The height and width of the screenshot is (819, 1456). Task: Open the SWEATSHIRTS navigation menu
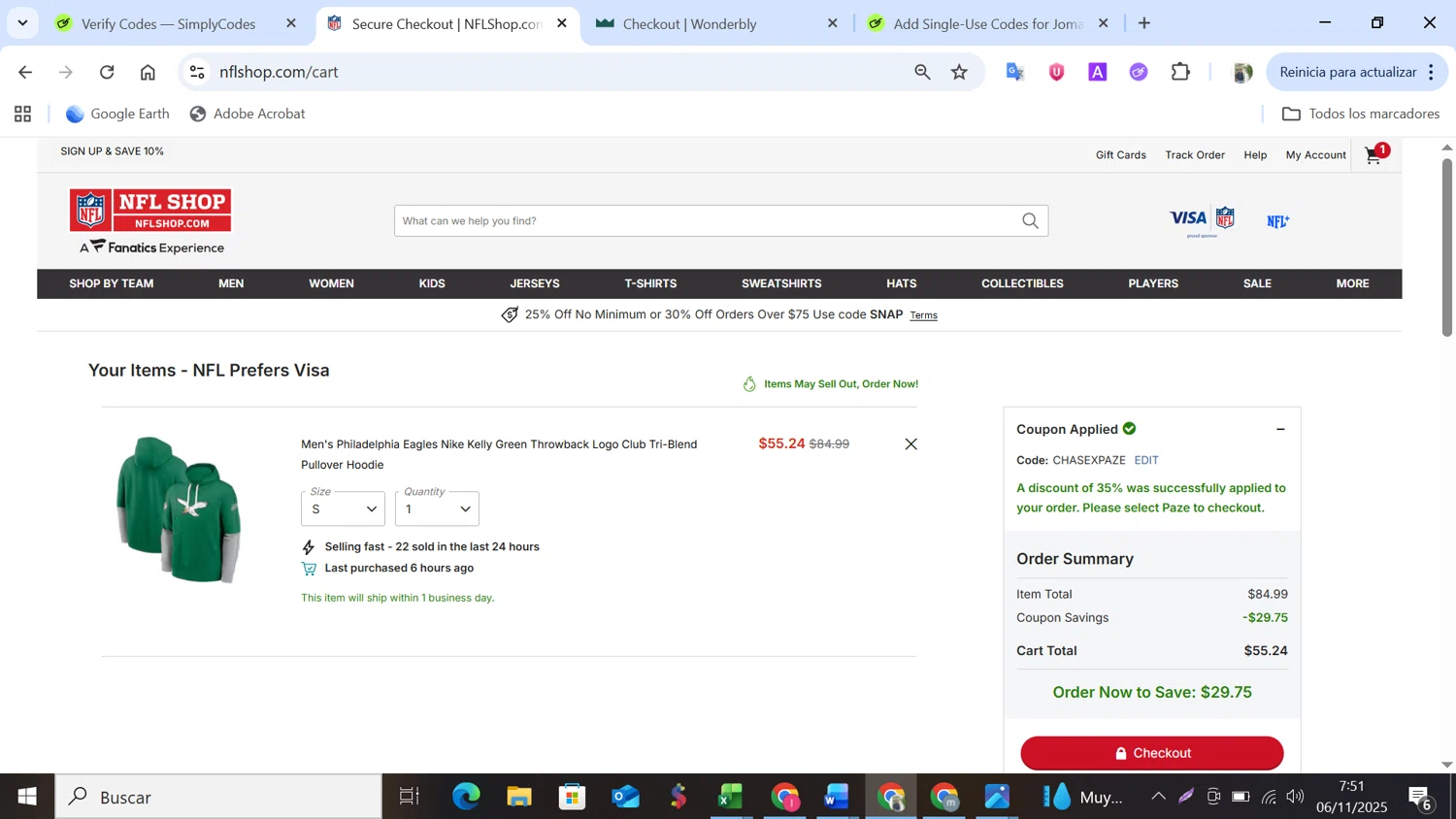click(781, 283)
